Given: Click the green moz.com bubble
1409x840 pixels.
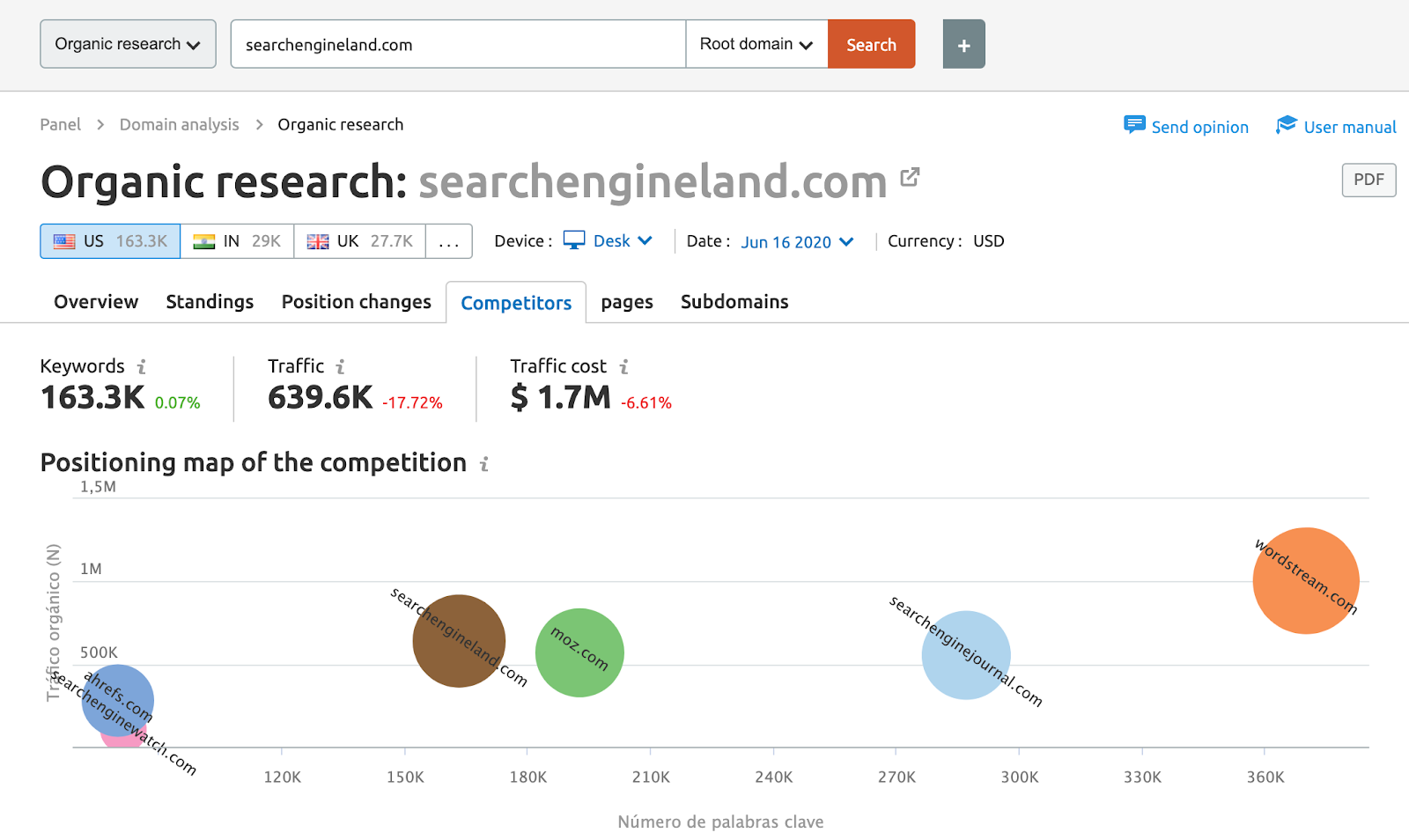Looking at the screenshot, I should (x=579, y=652).
